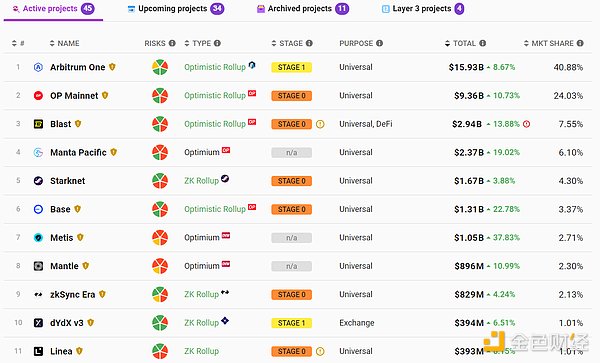
Task: Click the verified shield next to Base
Action: click(x=78, y=209)
